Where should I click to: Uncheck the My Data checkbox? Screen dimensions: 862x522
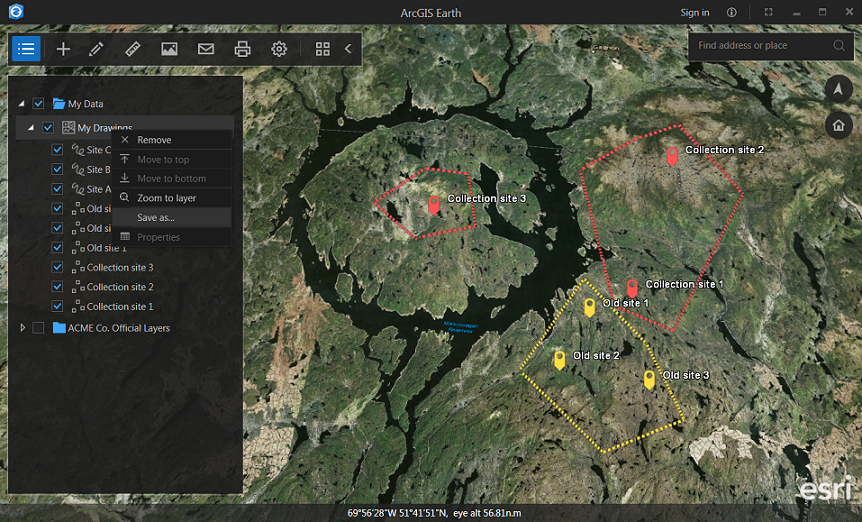(38, 103)
